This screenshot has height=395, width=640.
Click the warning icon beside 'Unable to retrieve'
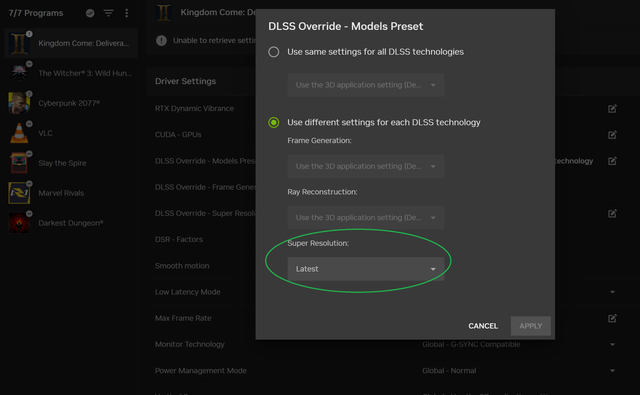tap(161, 40)
